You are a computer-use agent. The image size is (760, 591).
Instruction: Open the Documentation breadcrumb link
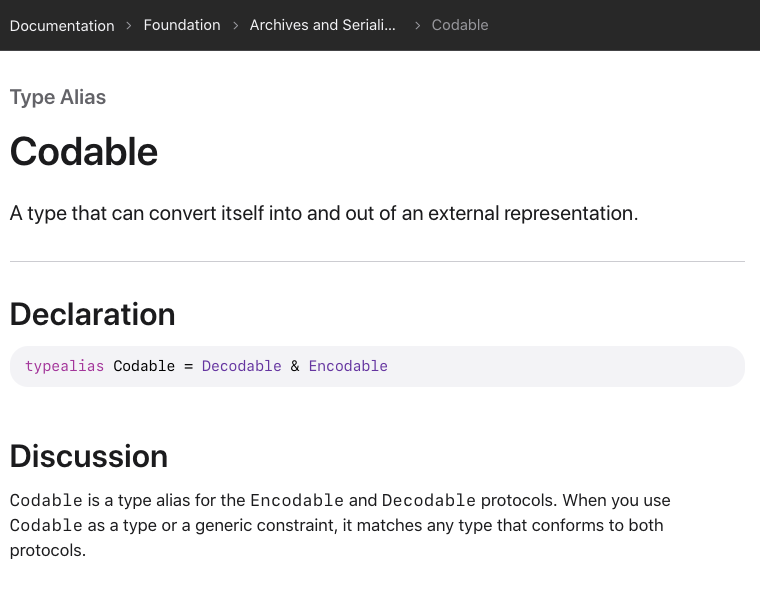[x=62, y=25]
